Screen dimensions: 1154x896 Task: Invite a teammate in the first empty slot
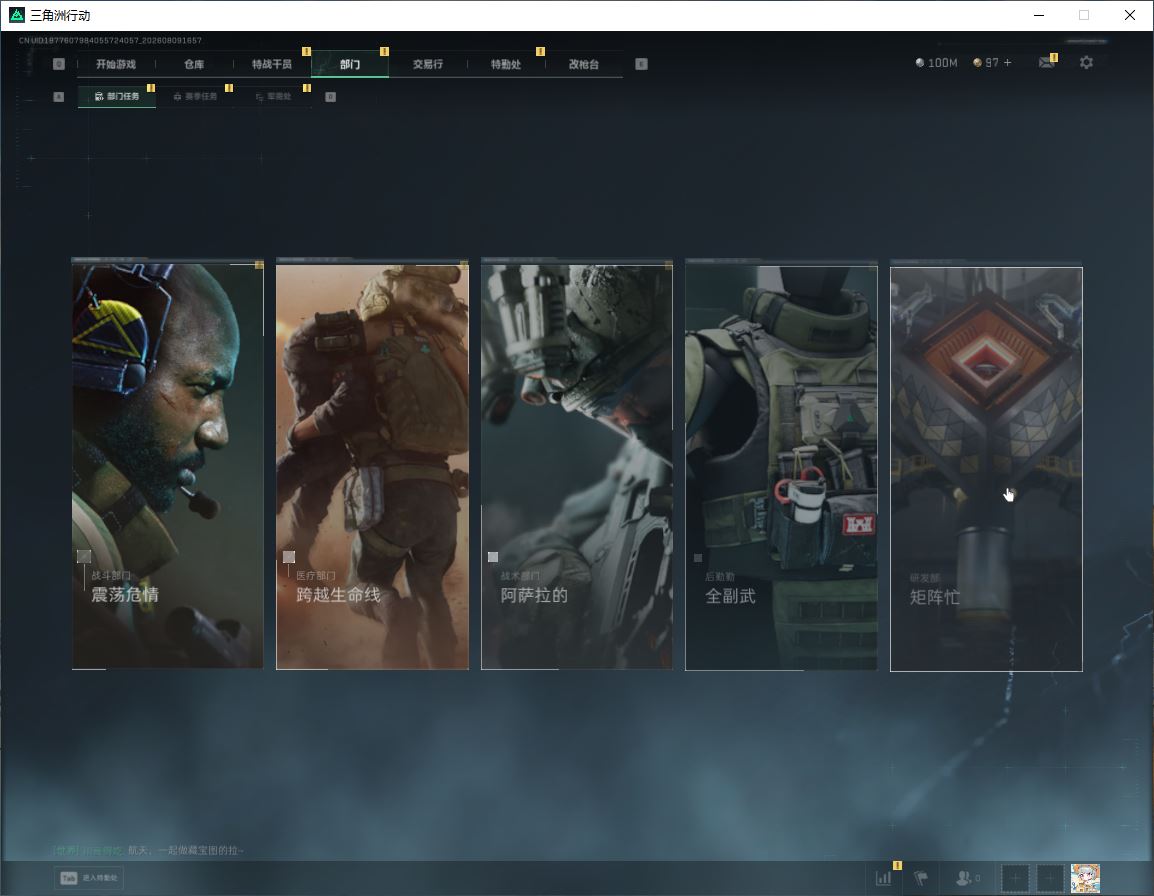(x=1015, y=878)
